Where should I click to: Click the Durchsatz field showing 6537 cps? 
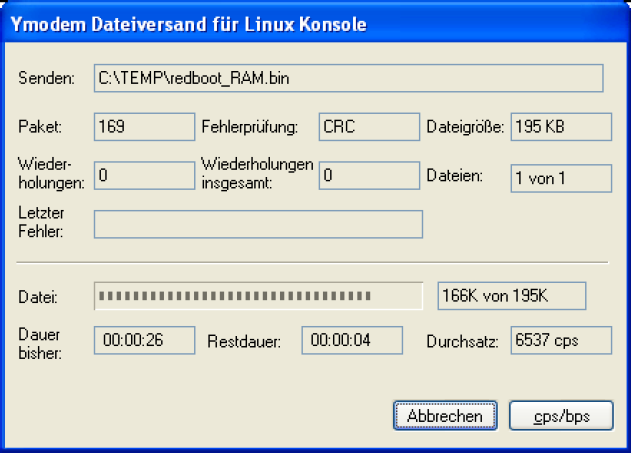[x=560, y=340]
